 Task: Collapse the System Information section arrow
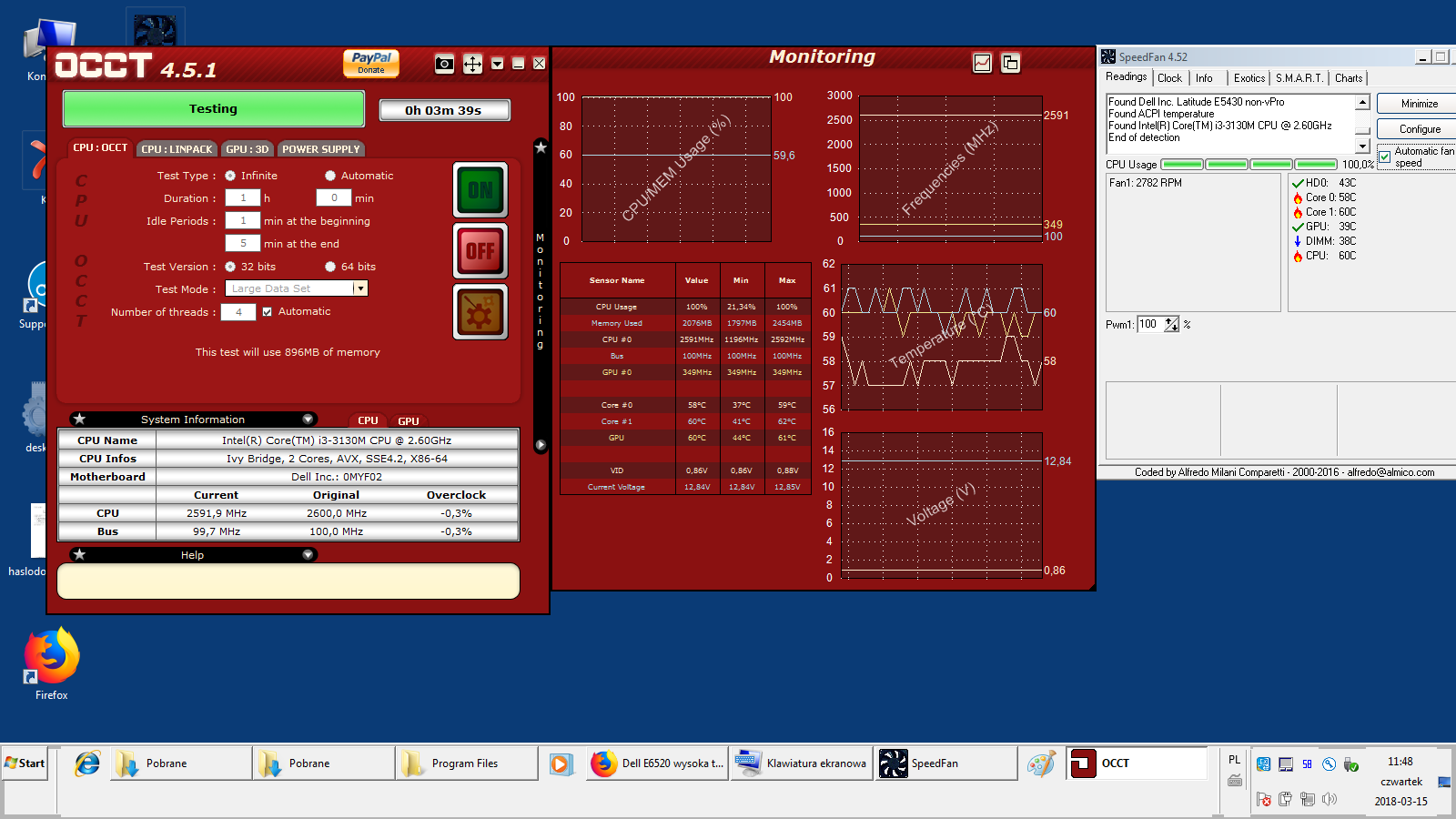coord(308,420)
